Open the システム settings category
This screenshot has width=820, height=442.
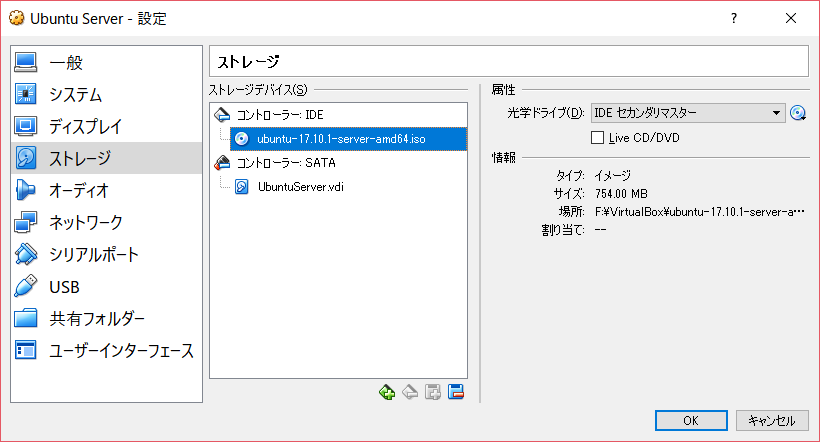[106, 95]
